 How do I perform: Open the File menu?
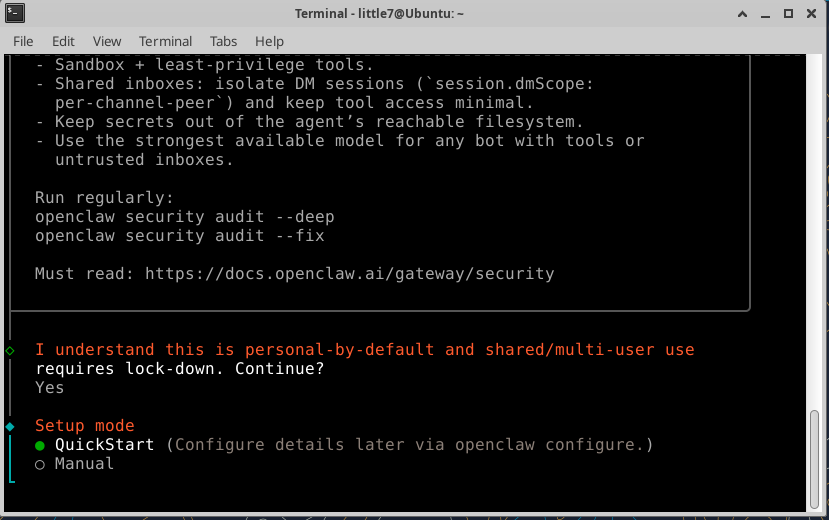point(23,41)
